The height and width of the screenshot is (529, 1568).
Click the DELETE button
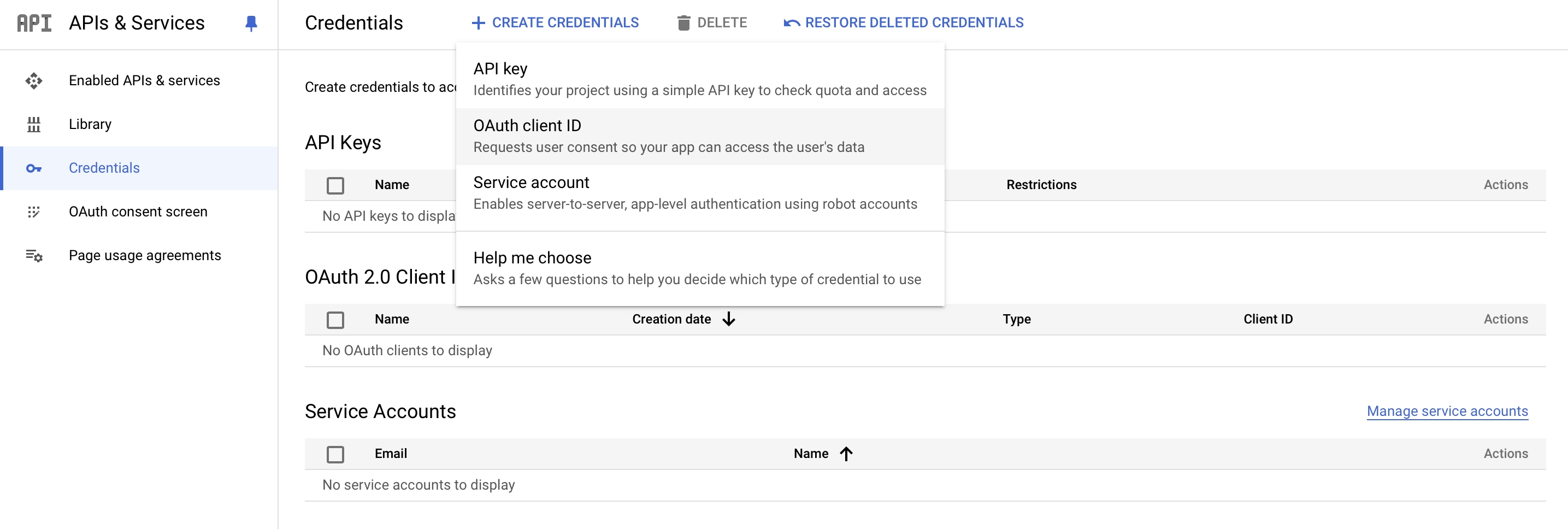tap(712, 23)
